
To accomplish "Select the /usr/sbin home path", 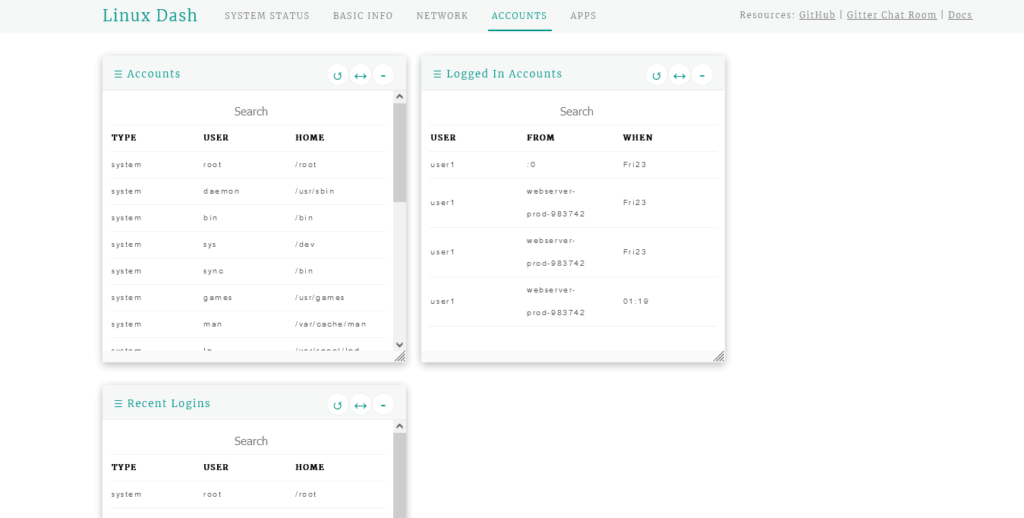I will (315, 191).
